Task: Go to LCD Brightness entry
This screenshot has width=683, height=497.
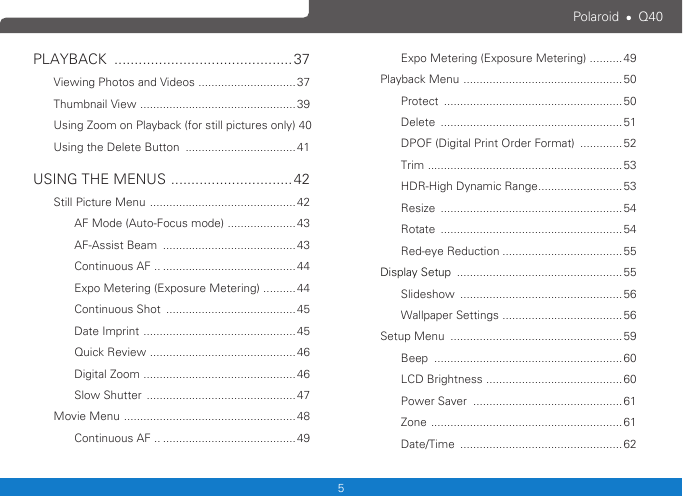Action: point(518,379)
